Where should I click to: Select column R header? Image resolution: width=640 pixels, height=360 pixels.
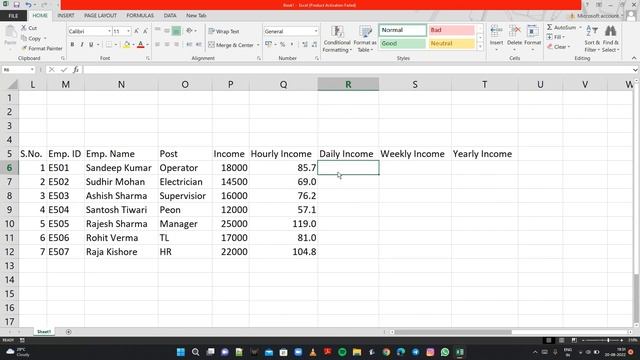coord(348,84)
